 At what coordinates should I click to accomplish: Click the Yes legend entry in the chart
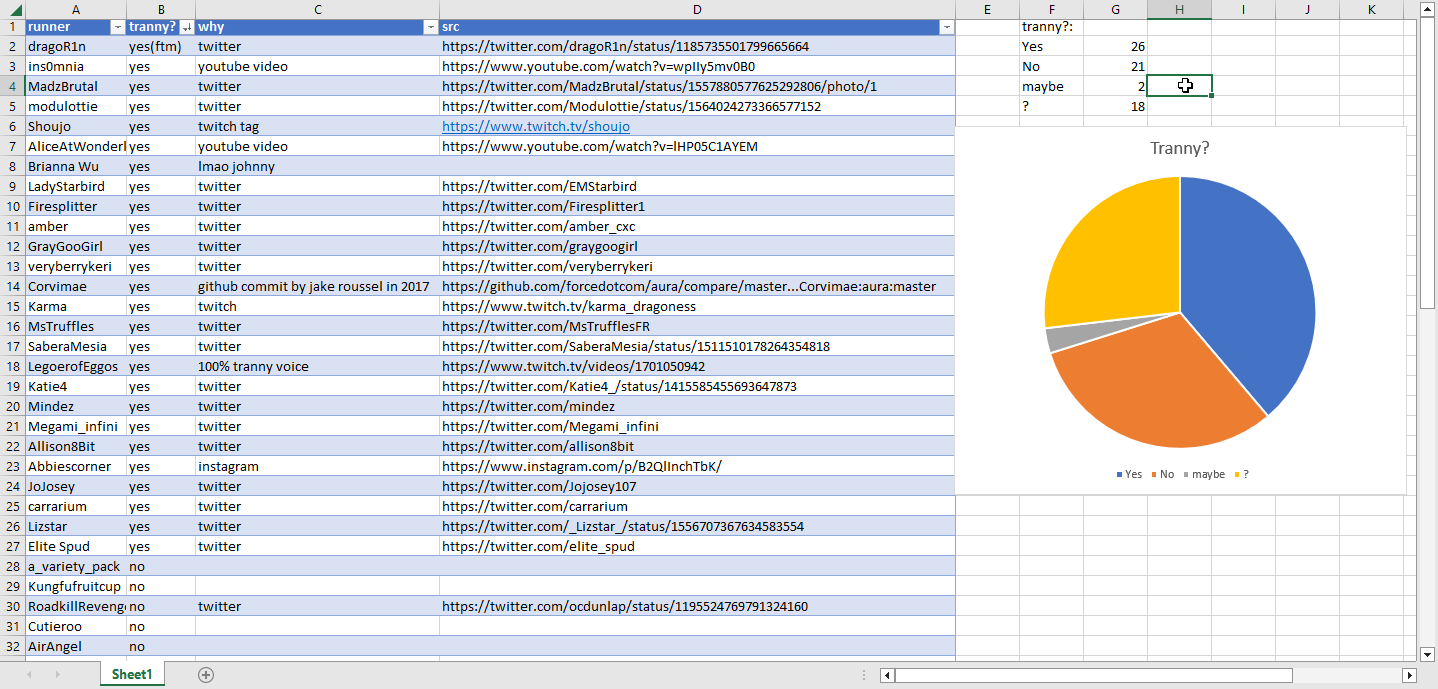pos(1129,474)
